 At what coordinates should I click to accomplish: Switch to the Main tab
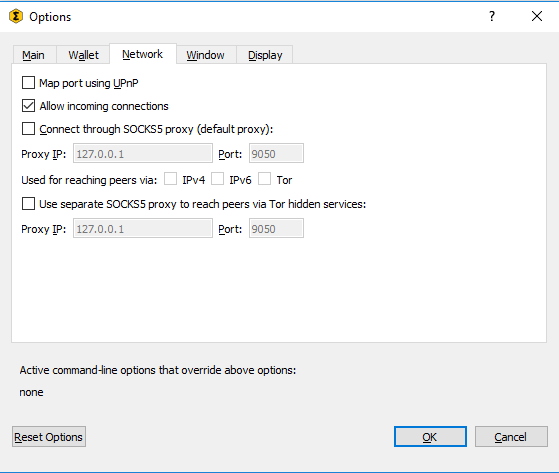click(x=34, y=55)
